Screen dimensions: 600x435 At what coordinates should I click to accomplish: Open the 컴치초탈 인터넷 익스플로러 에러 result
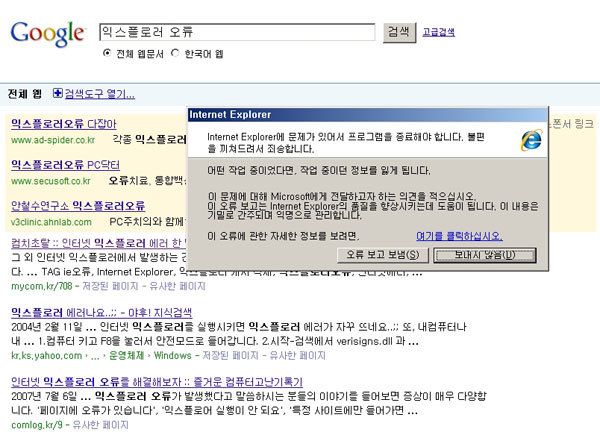99,243
